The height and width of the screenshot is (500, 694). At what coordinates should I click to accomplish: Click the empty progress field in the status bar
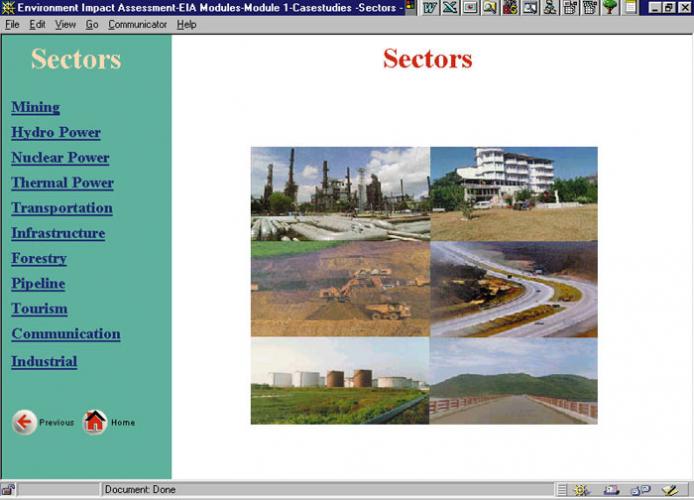[59, 490]
